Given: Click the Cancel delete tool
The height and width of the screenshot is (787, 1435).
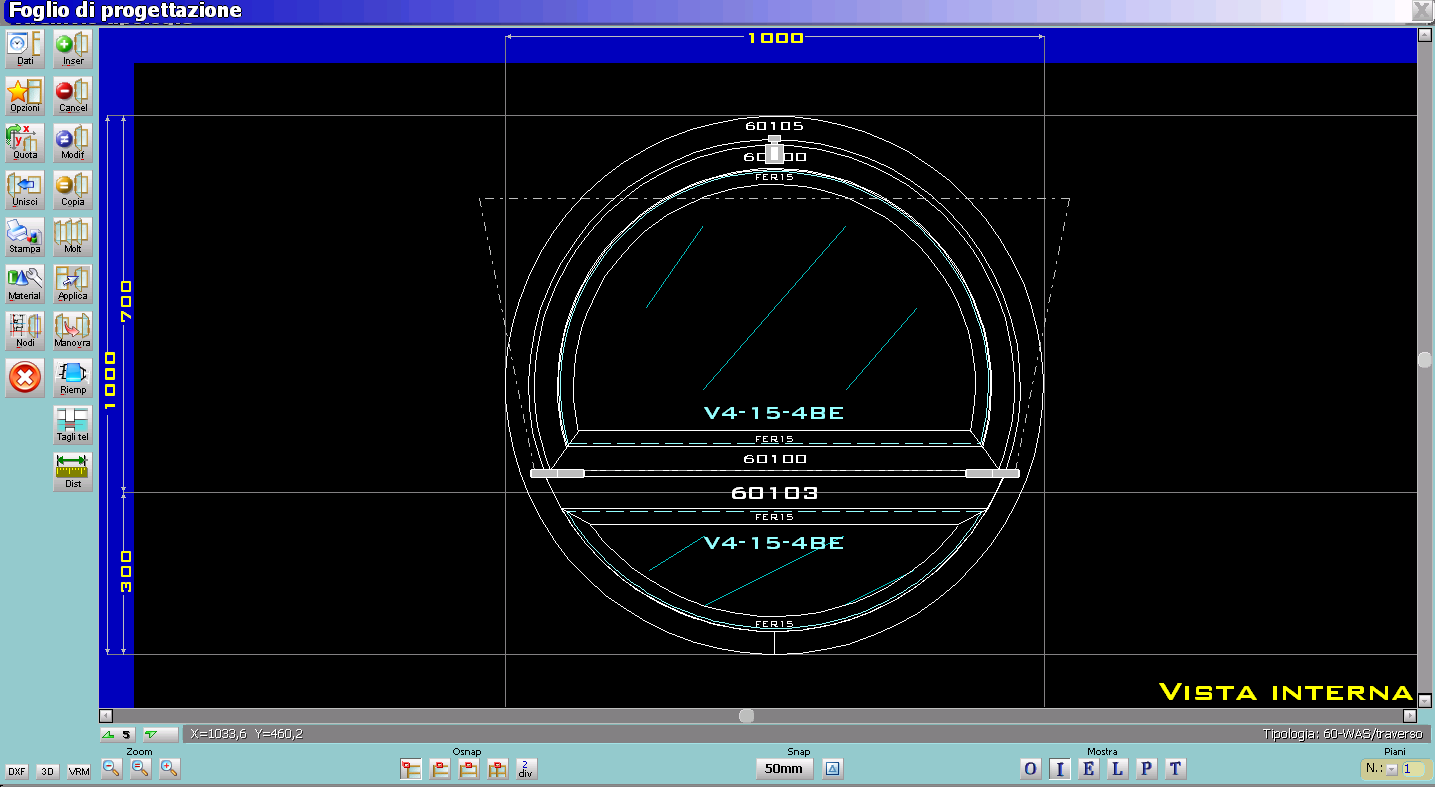Looking at the screenshot, I should pos(73,96).
